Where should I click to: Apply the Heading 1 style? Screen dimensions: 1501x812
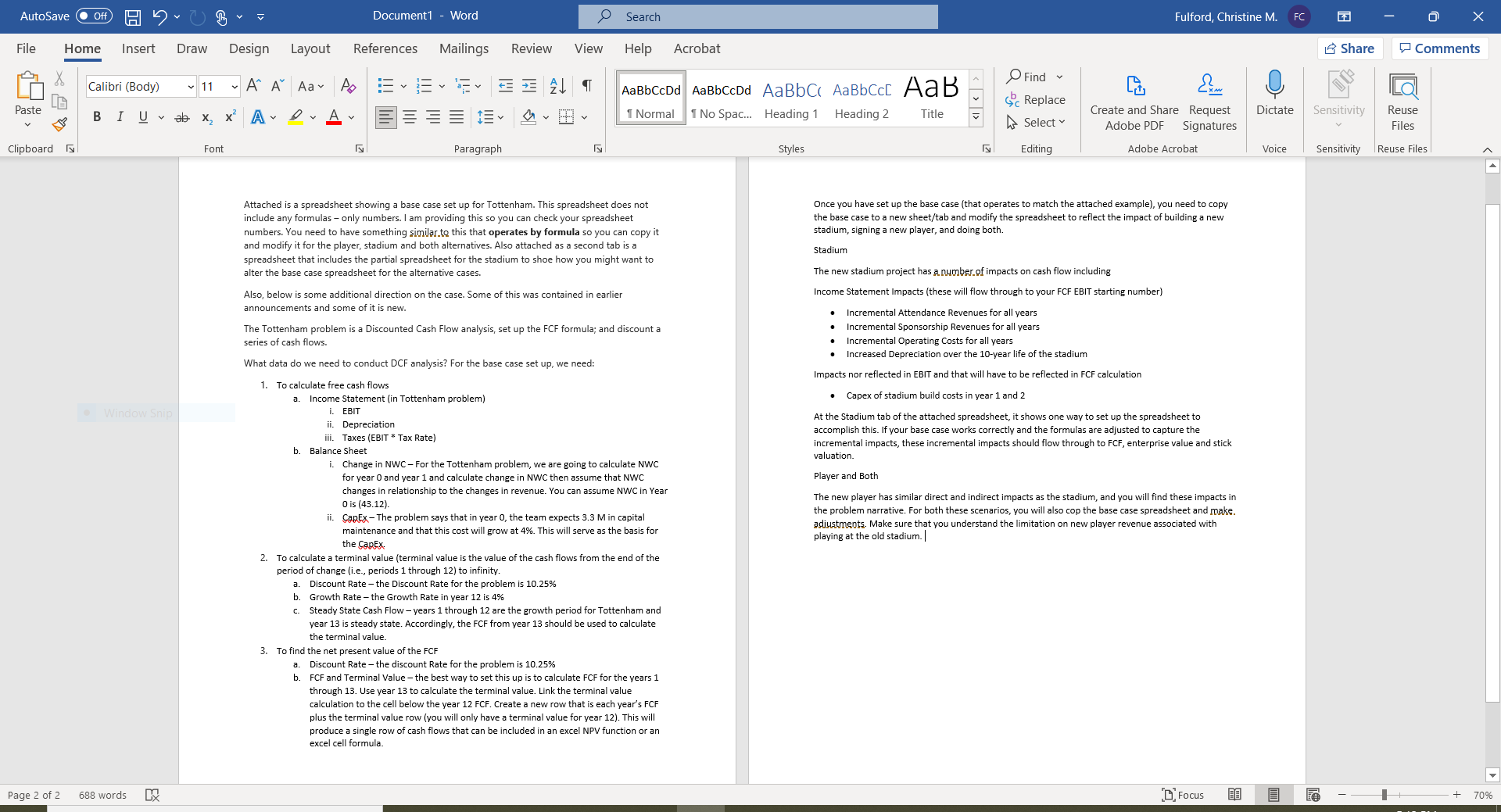791,98
